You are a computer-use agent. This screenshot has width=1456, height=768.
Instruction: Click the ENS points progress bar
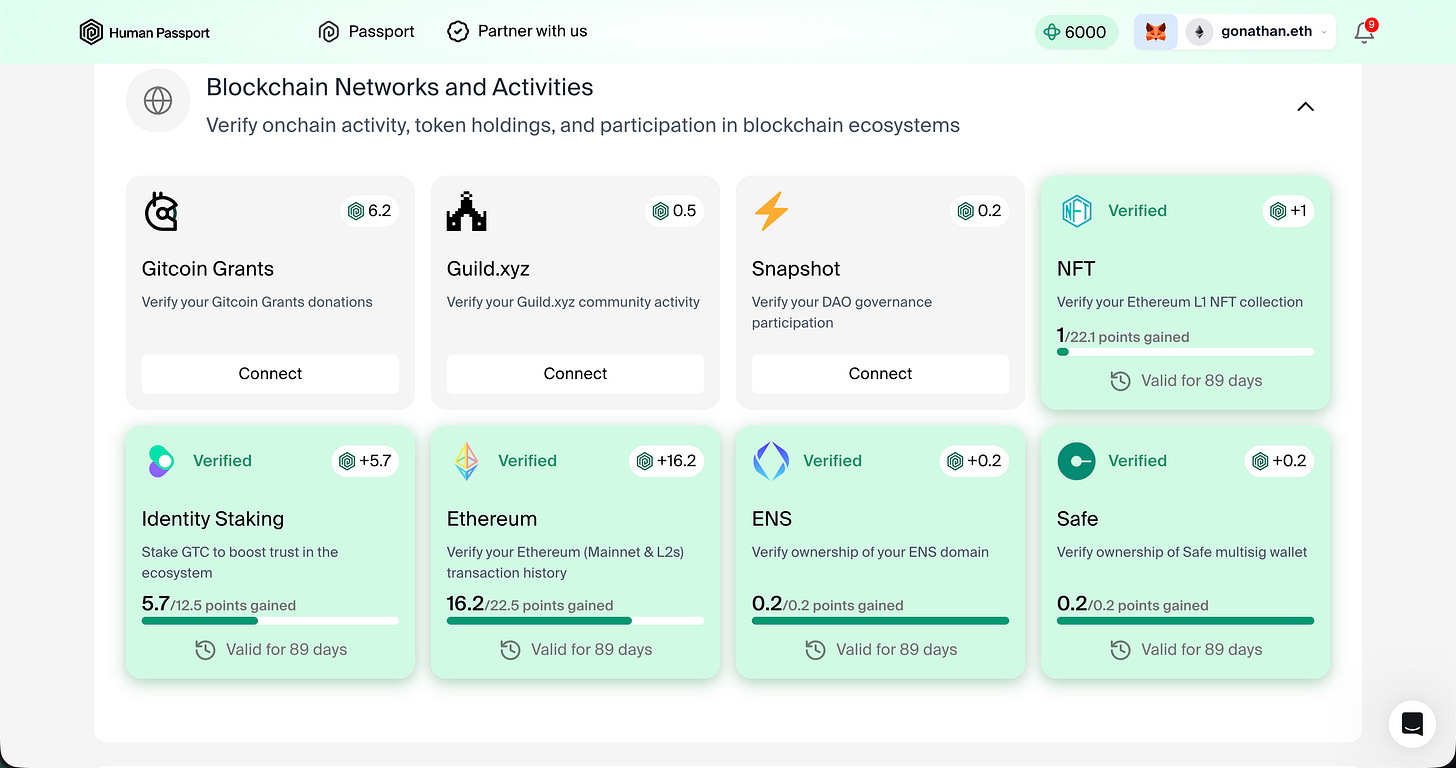[880, 621]
